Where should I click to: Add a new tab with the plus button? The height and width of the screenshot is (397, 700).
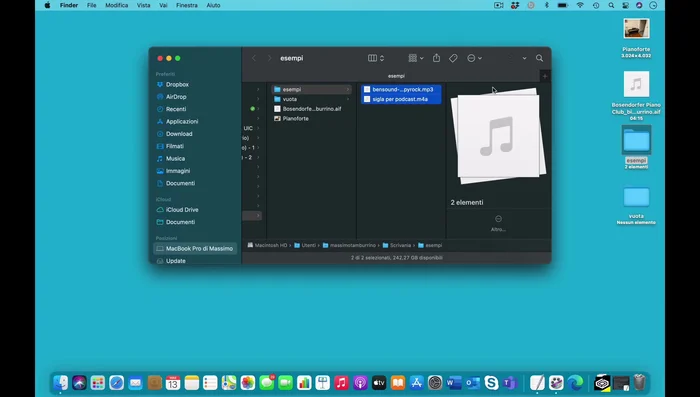point(545,76)
